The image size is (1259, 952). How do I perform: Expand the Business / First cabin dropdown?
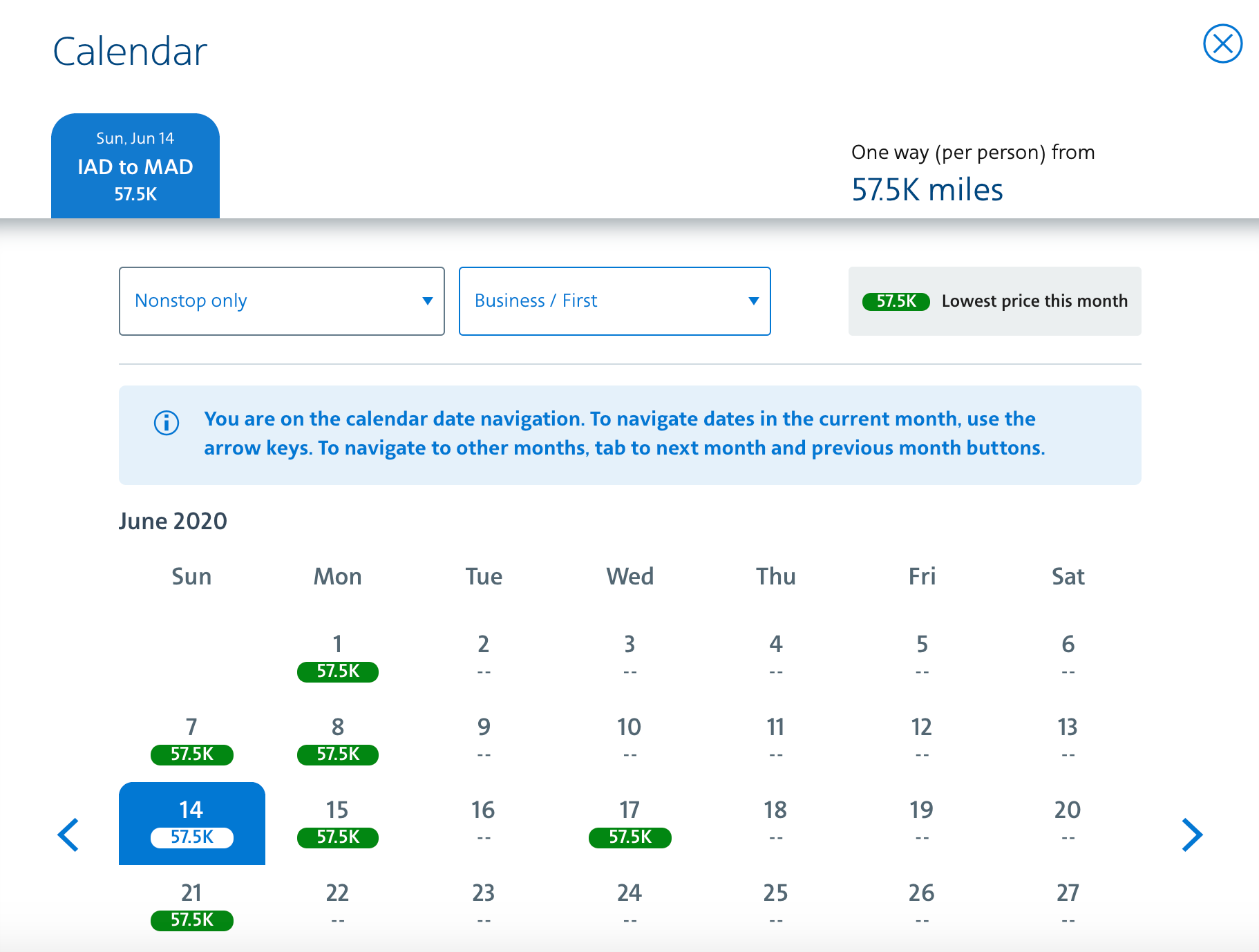point(614,301)
